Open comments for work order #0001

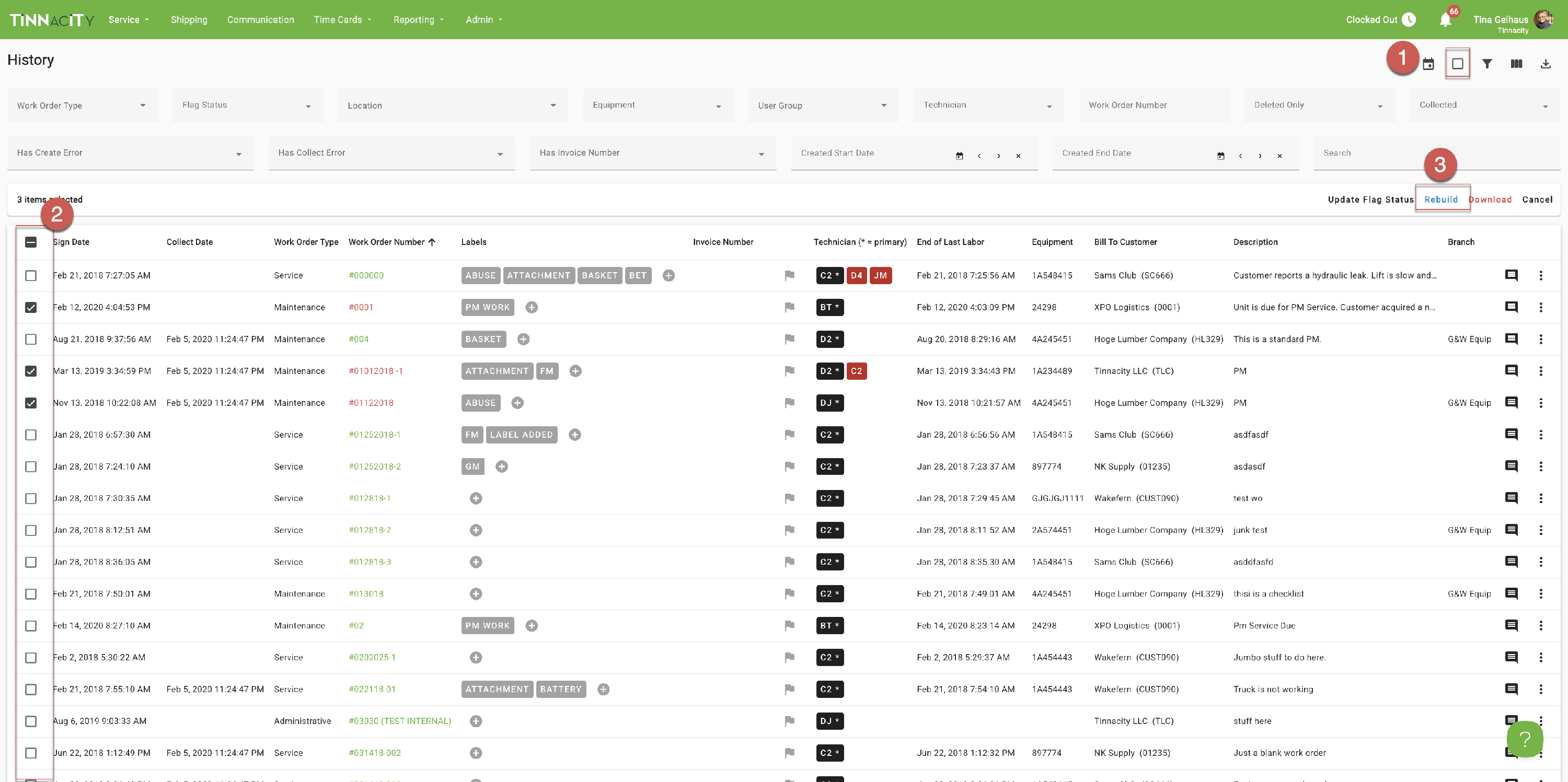[1511, 307]
